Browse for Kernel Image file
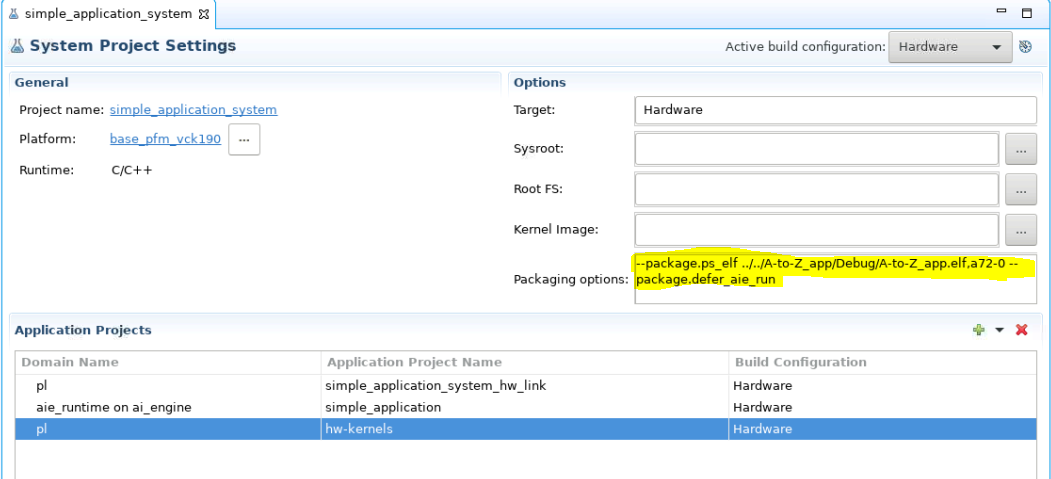This screenshot has width=1051, height=479. pyautogui.click(x=1020, y=229)
